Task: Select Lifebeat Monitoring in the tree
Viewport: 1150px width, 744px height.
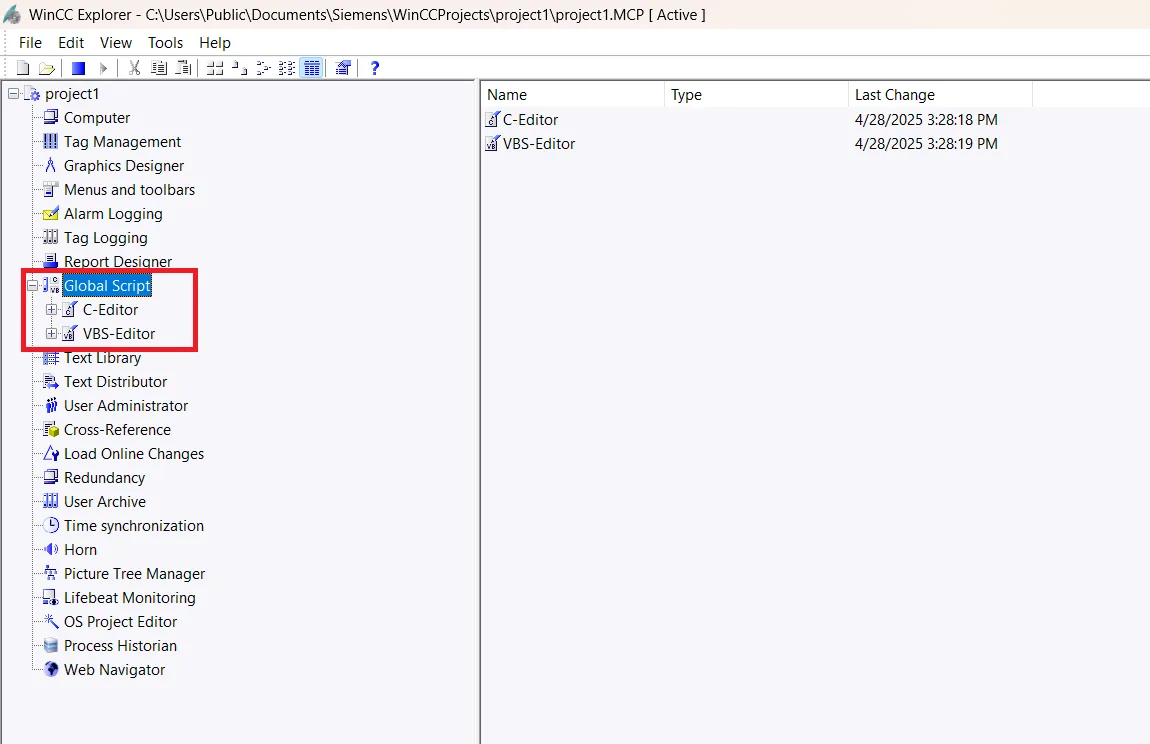Action: [x=130, y=598]
